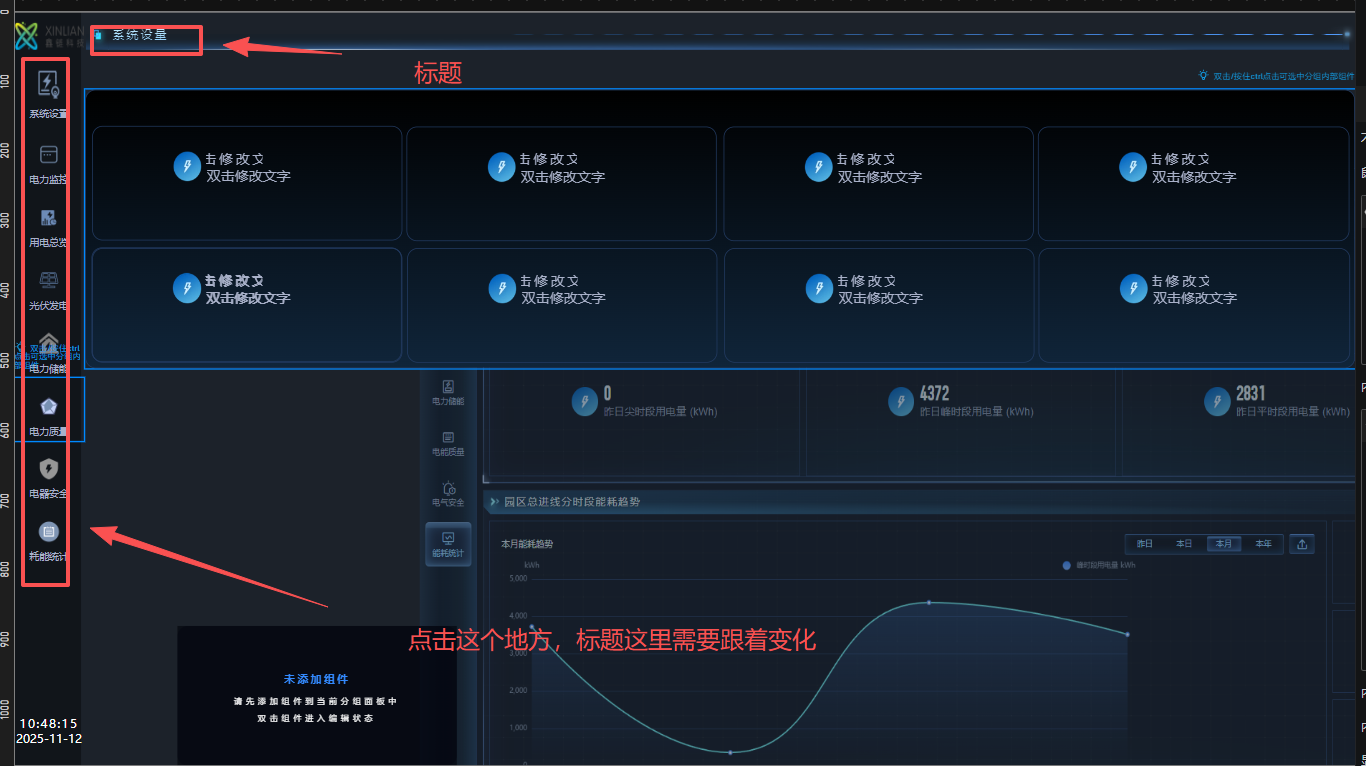Open 耗能统计 in the outer left sidebar

pos(48,532)
